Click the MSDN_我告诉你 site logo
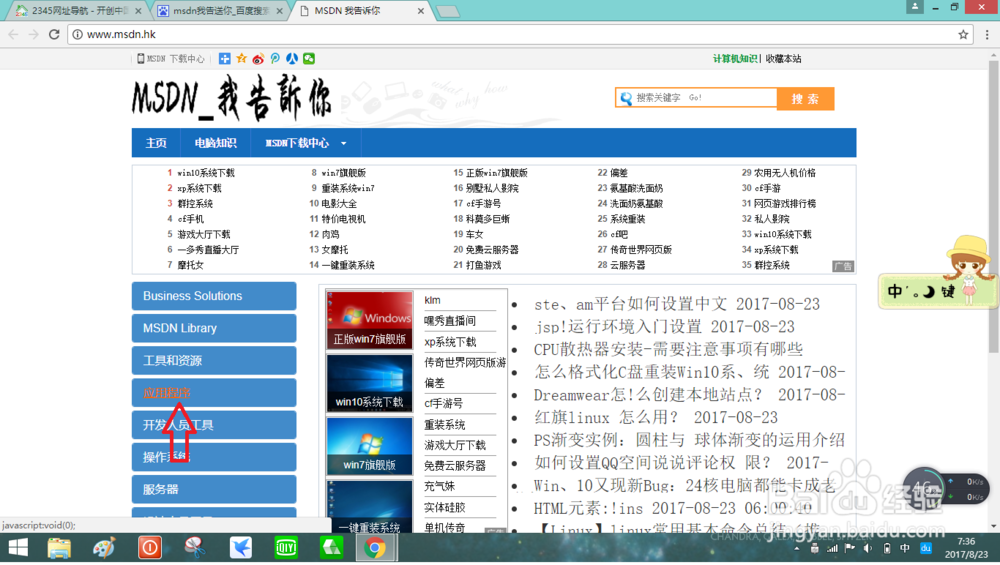 click(232, 98)
